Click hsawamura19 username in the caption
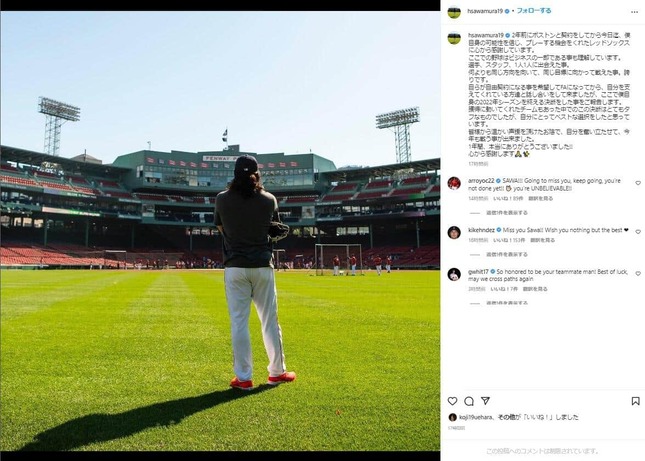The image size is (645, 461). tap(486, 35)
